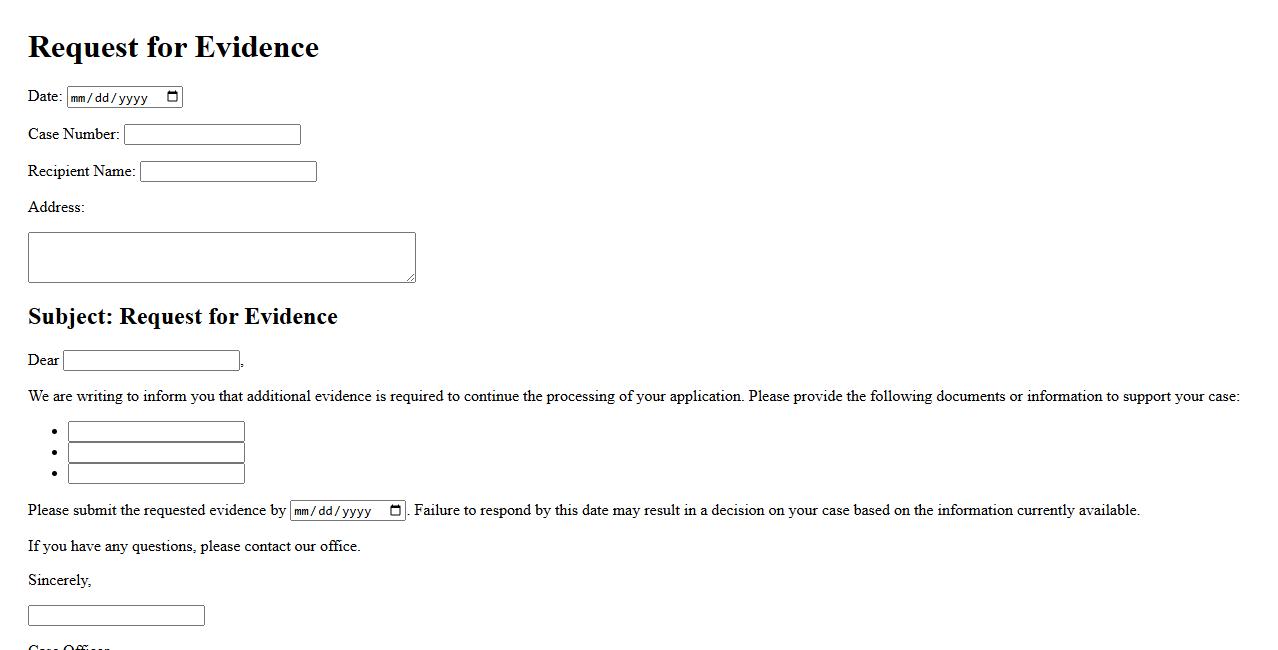Focus the signature field below "Sincerely,"

pos(116,616)
